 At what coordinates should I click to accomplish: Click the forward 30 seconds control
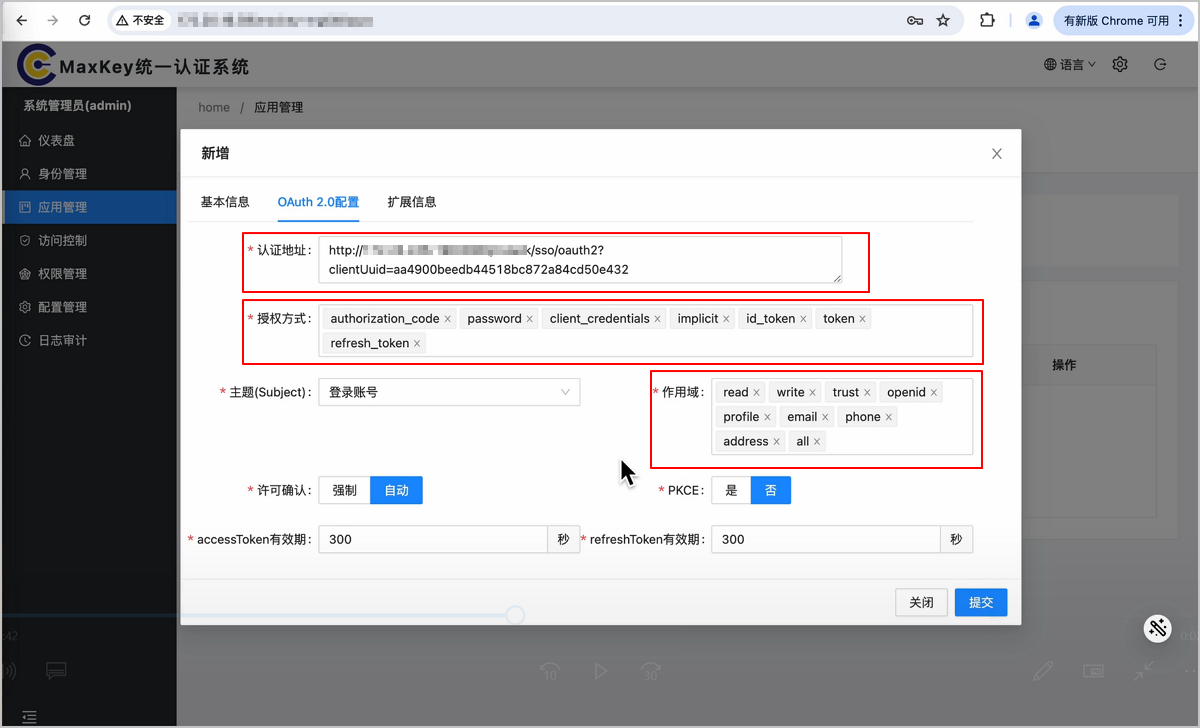point(650,671)
